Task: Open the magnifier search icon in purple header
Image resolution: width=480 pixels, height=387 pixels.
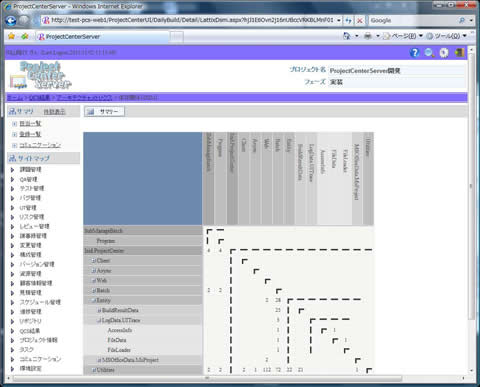Action: (x=429, y=53)
